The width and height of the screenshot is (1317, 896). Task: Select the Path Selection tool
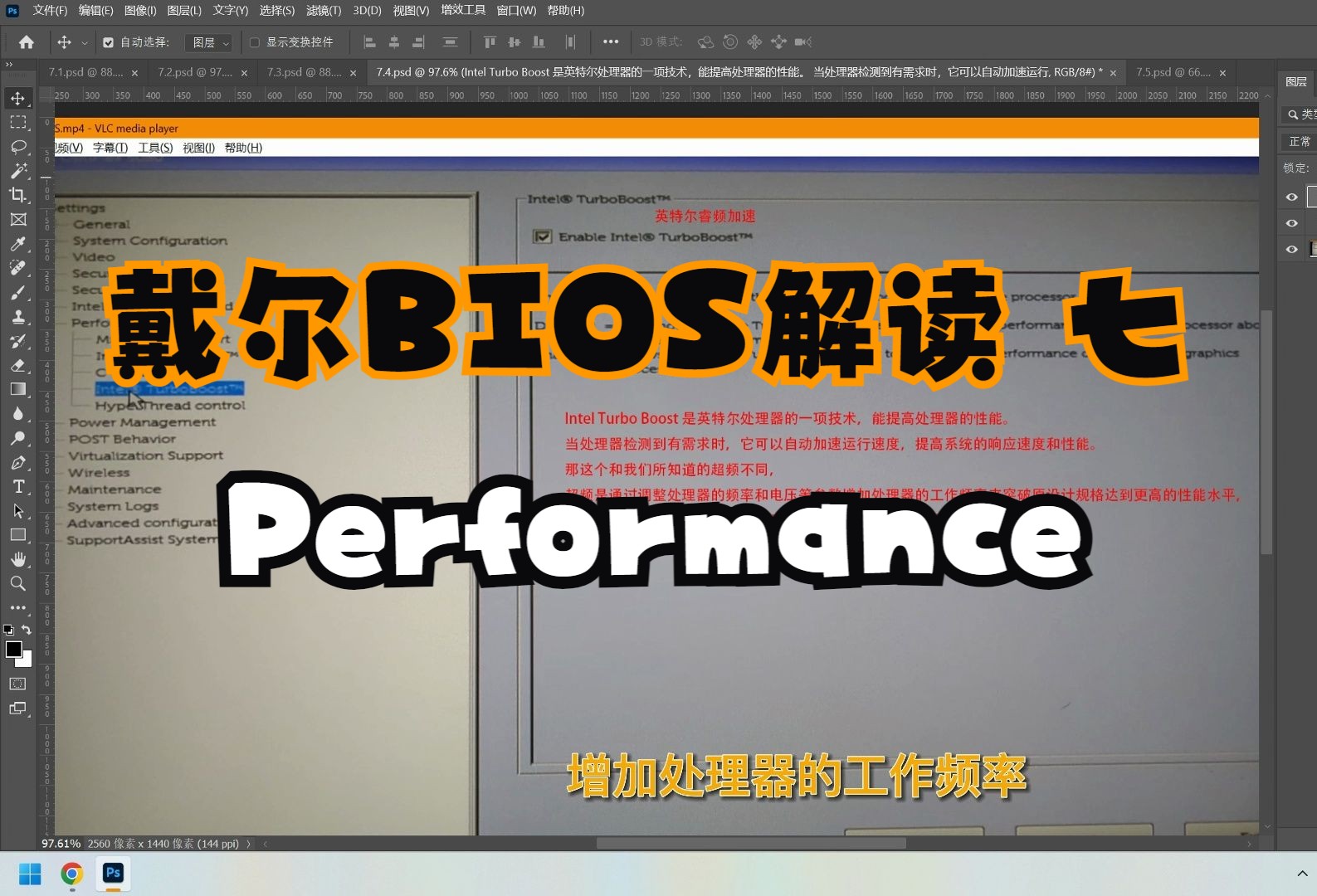(17, 511)
